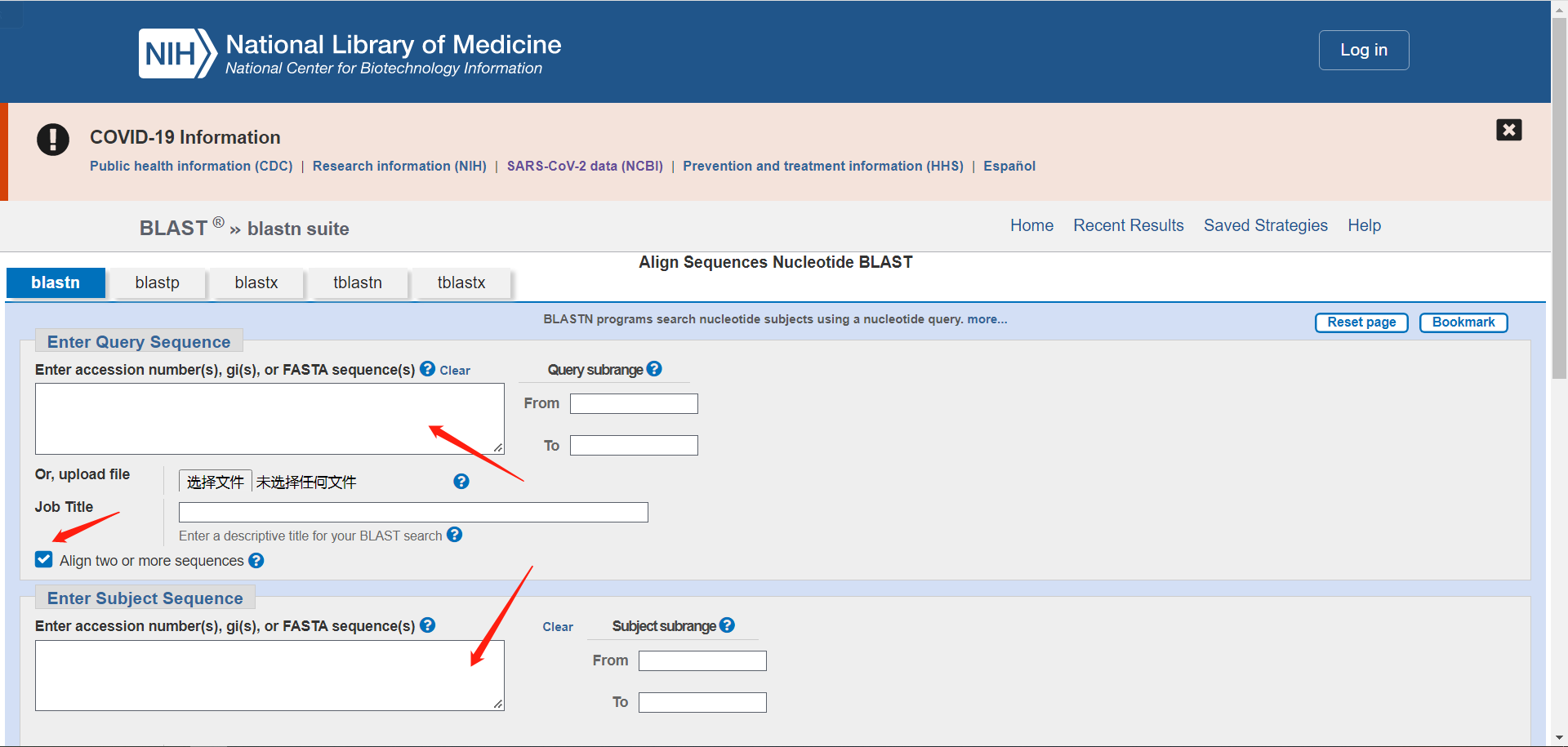The image size is (1568, 747).
Task: Open the Help link in BLAST header
Action: point(1364,225)
